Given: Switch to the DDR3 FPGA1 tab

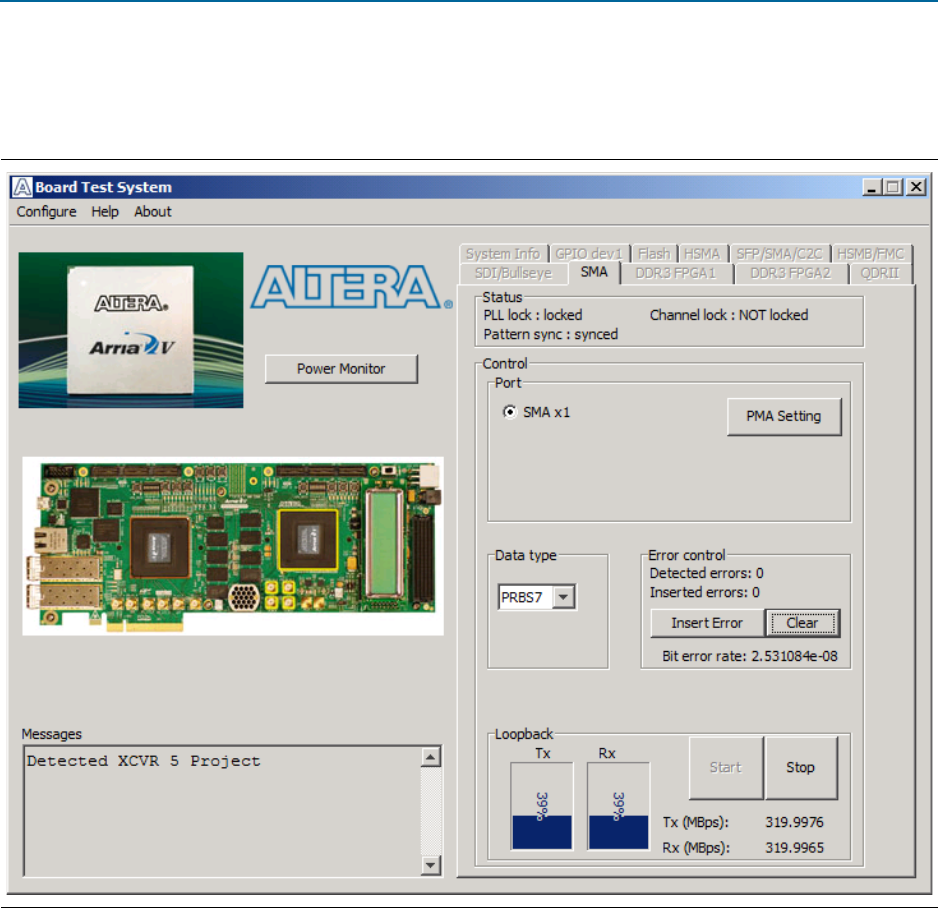Looking at the screenshot, I should [x=677, y=273].
